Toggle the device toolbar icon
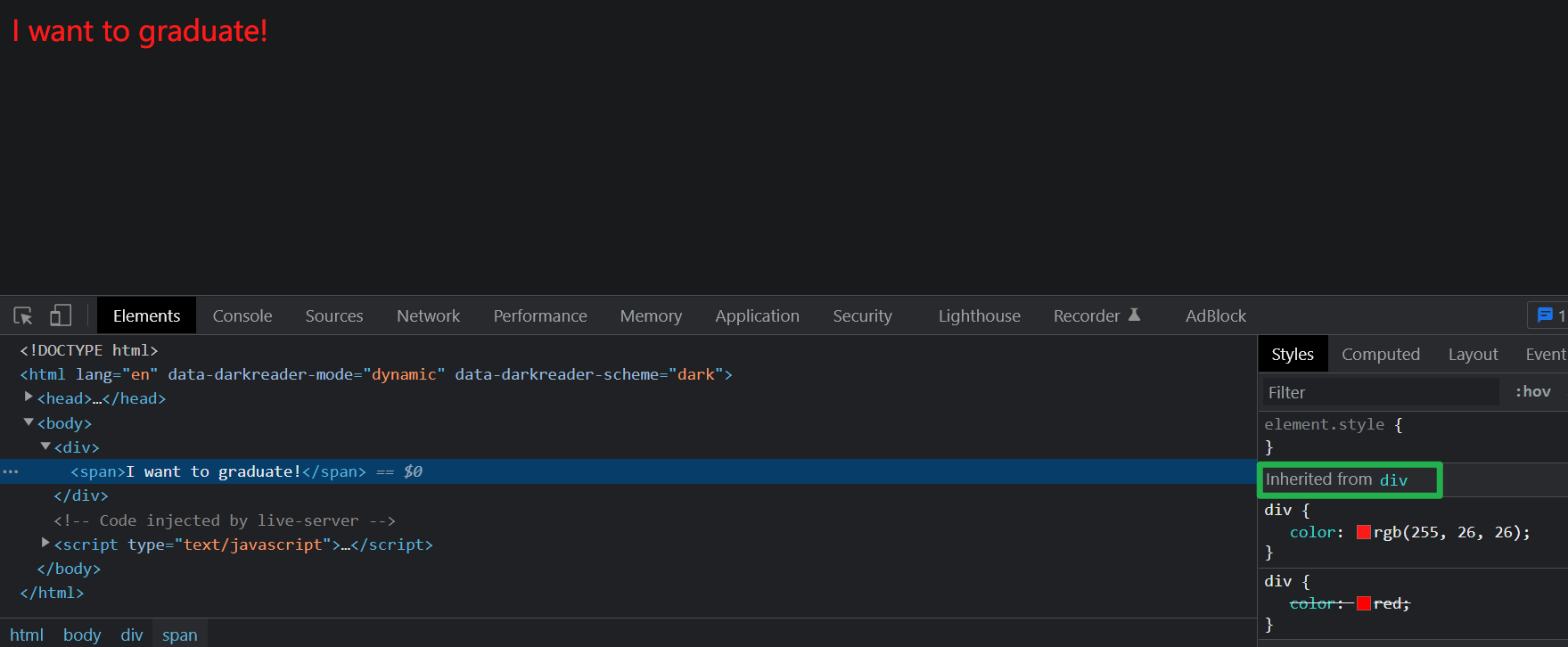 [x=61, y=315]
